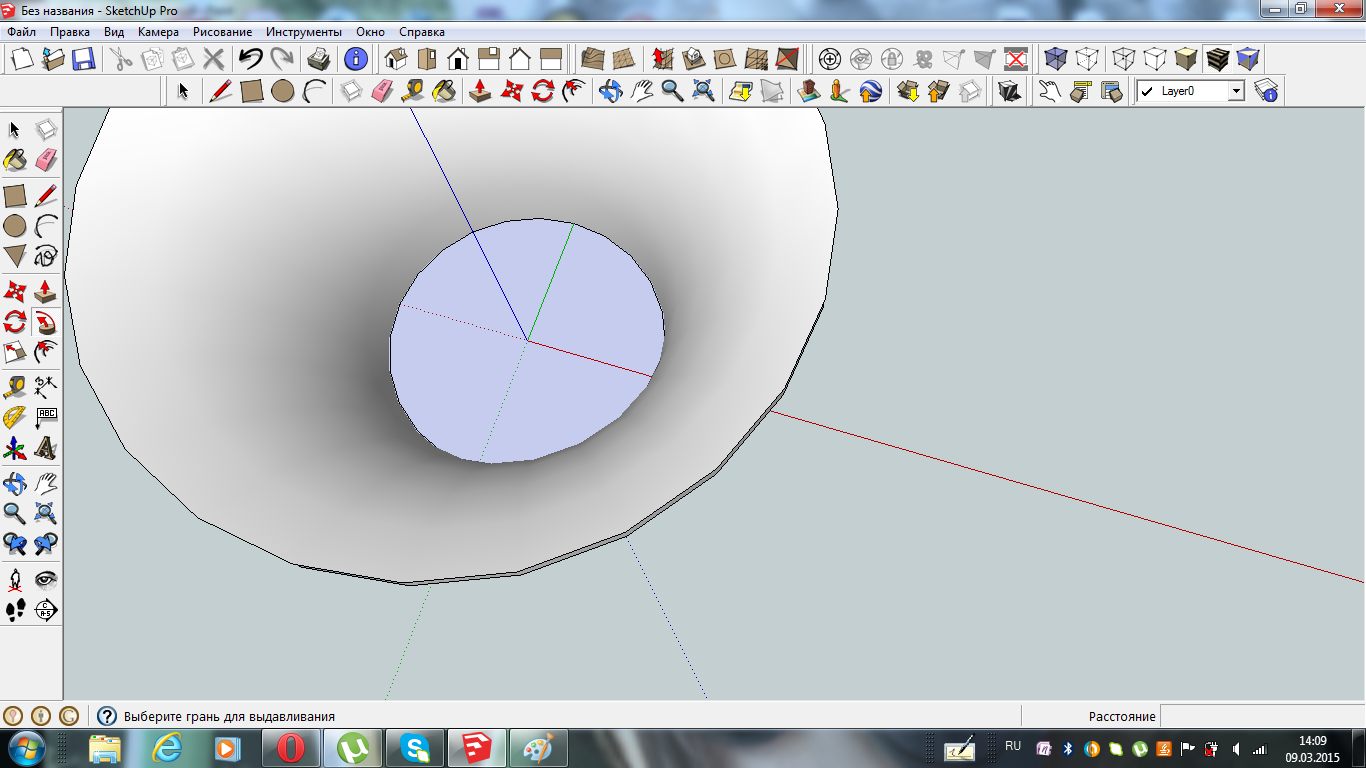Viewport: 1366px width, 768px height.
Task: Click the Iso view house icon
Action: pyautogui.click(x=396, y=59)
